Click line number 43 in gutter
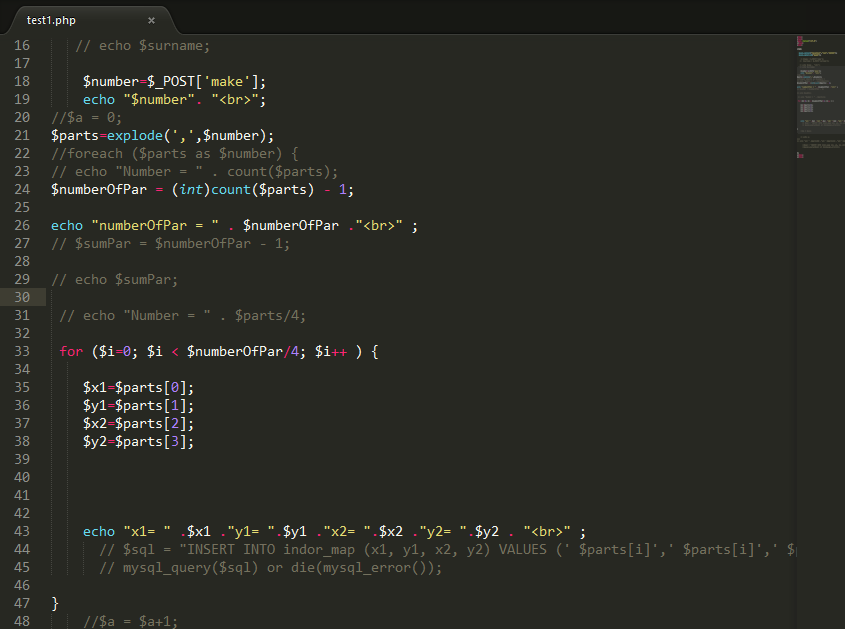Viewport: 845px width, 629px height. [x=22, y=531]
